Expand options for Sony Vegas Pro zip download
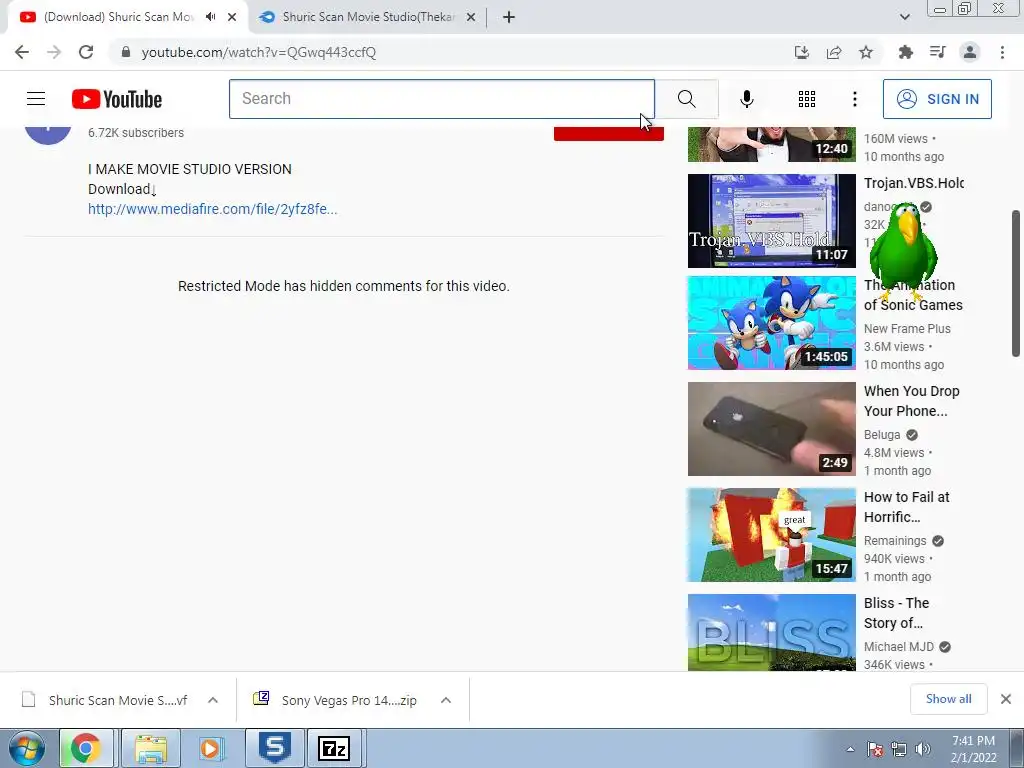The height and width of the screenshot is (768, 1024). coord(446,700)
